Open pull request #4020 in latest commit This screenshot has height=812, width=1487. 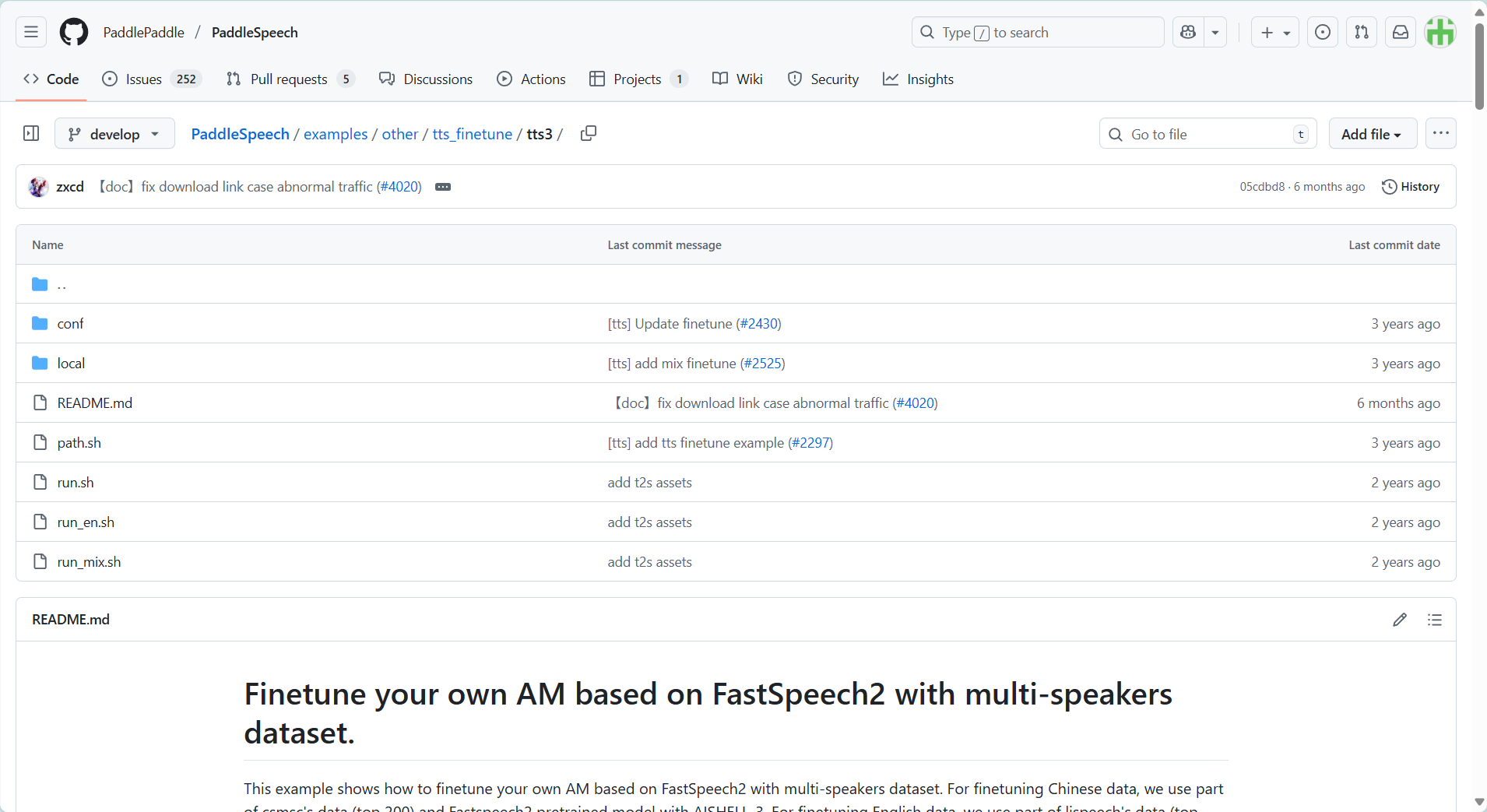399,187
